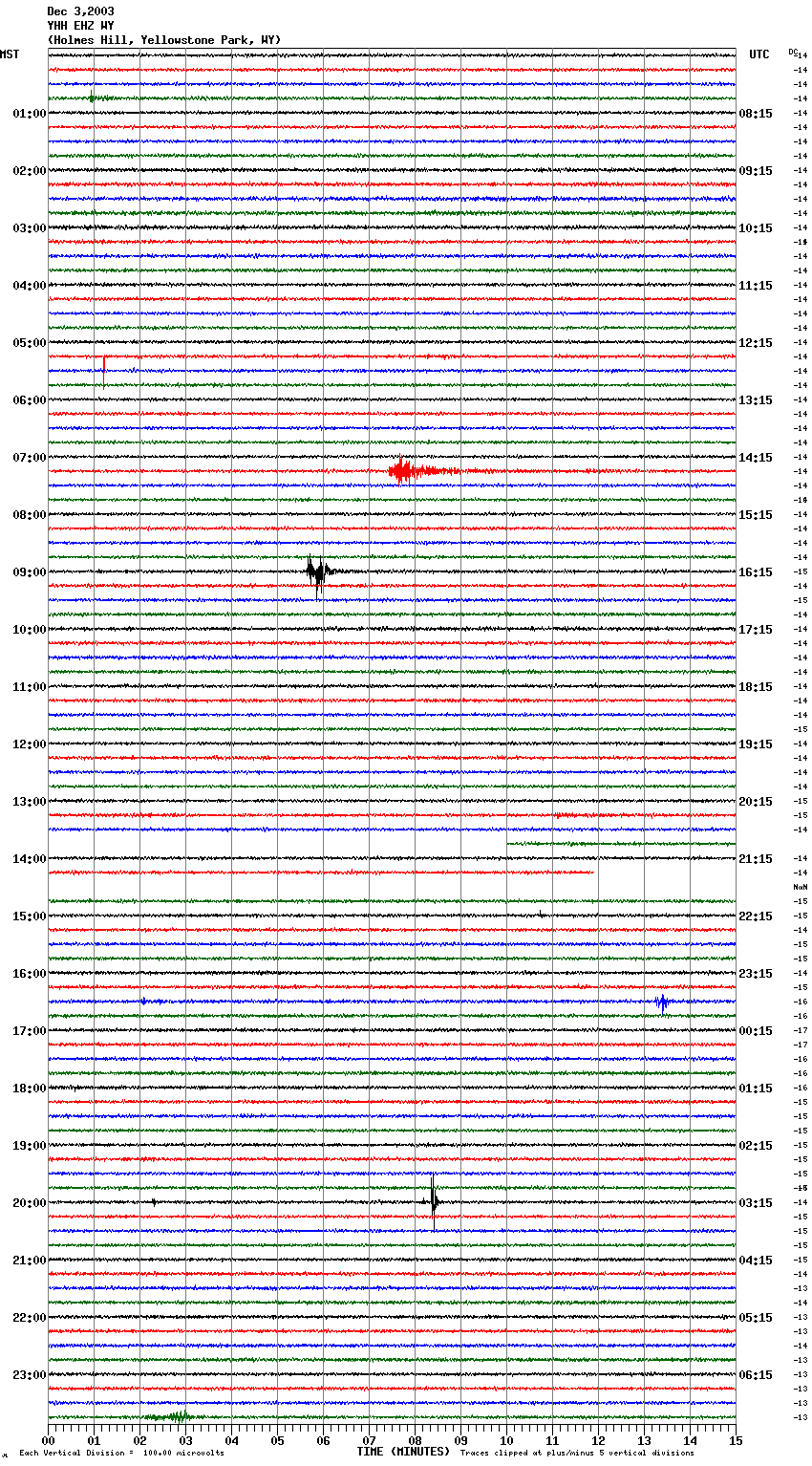Click minute tick label '09' on the bottom axis
The image size is (812, 1466).
(460, 1440)
